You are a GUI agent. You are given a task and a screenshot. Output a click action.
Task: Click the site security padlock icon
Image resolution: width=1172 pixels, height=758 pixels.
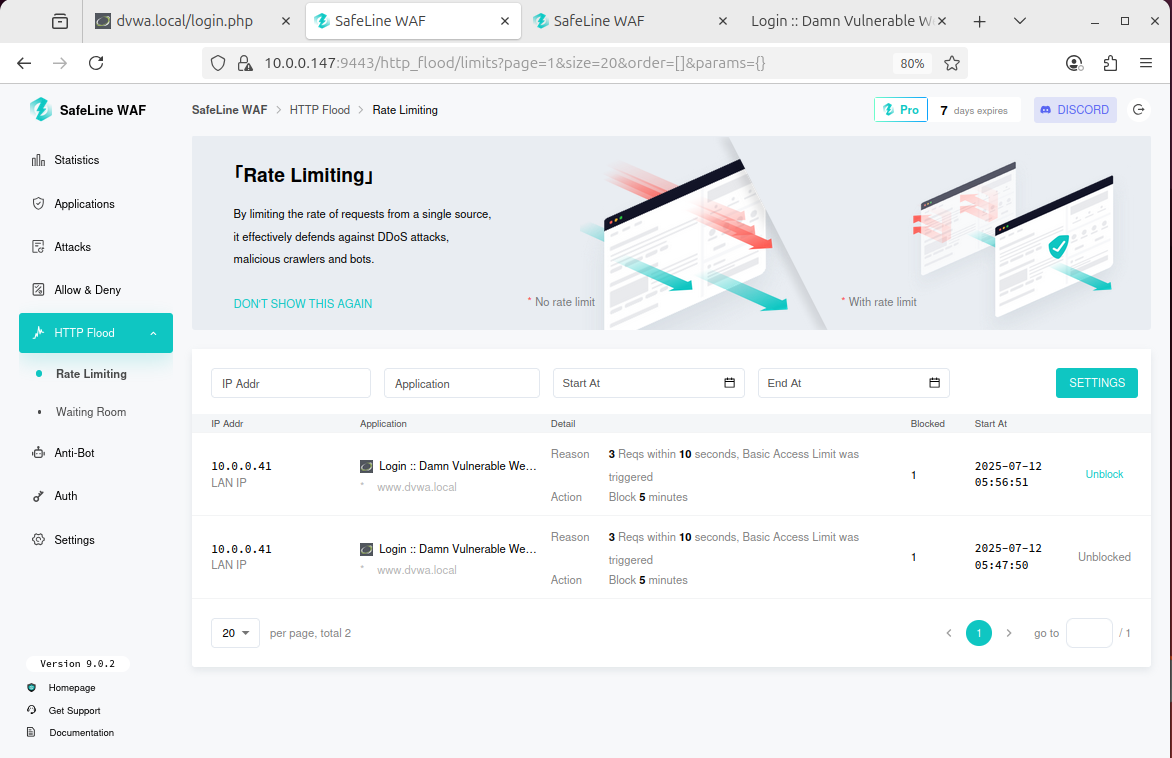pyautogui.click(x=244, y=63)
